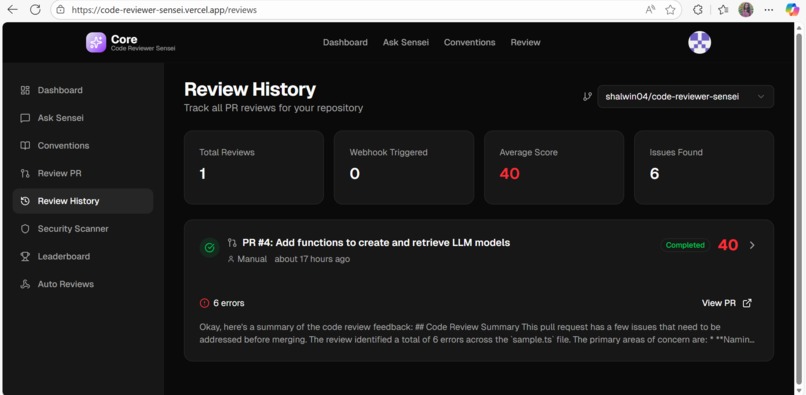Screen dimensions: 806x395
Task: Click 'Track all PR reviews for your repository' subtitle
Action: [x=273, y=108]
